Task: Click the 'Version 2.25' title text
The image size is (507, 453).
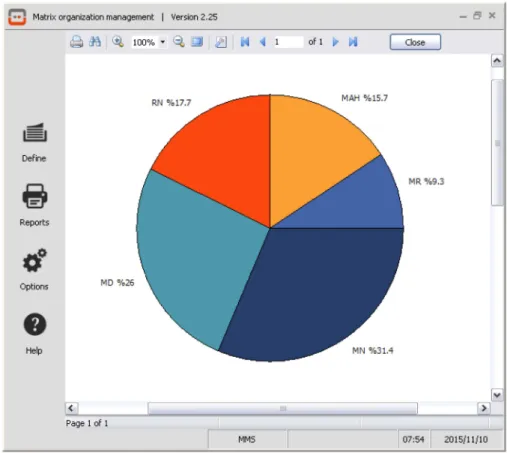Action: [x=194, y=17]
